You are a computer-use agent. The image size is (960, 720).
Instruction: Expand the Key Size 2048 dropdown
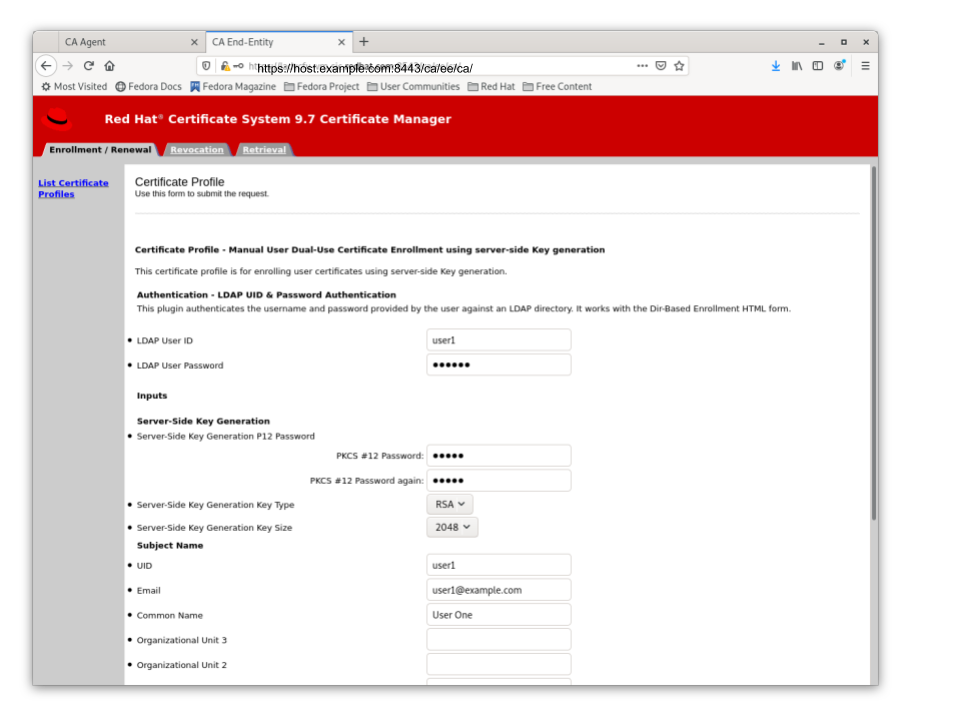click(x=452, y=527)
